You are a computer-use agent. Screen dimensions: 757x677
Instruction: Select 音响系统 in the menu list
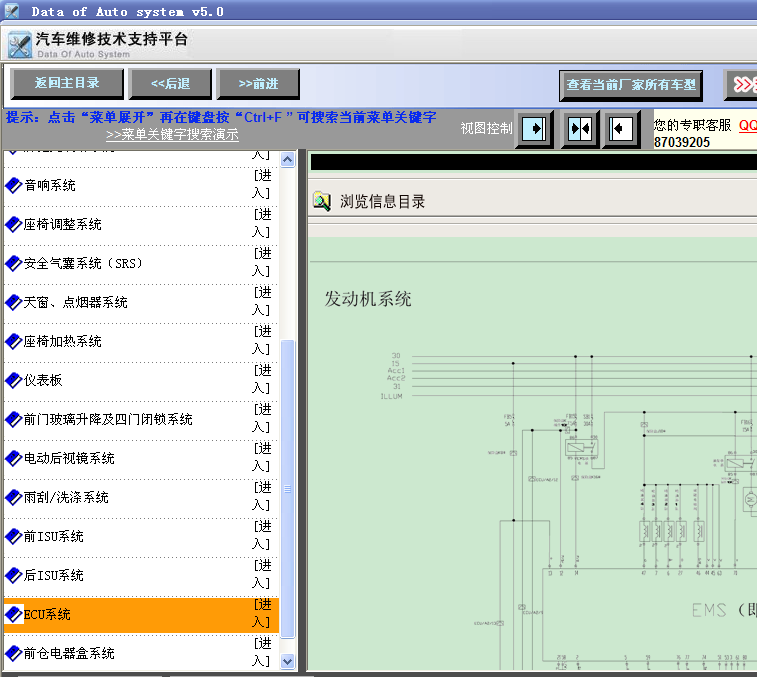click(50, 185)
